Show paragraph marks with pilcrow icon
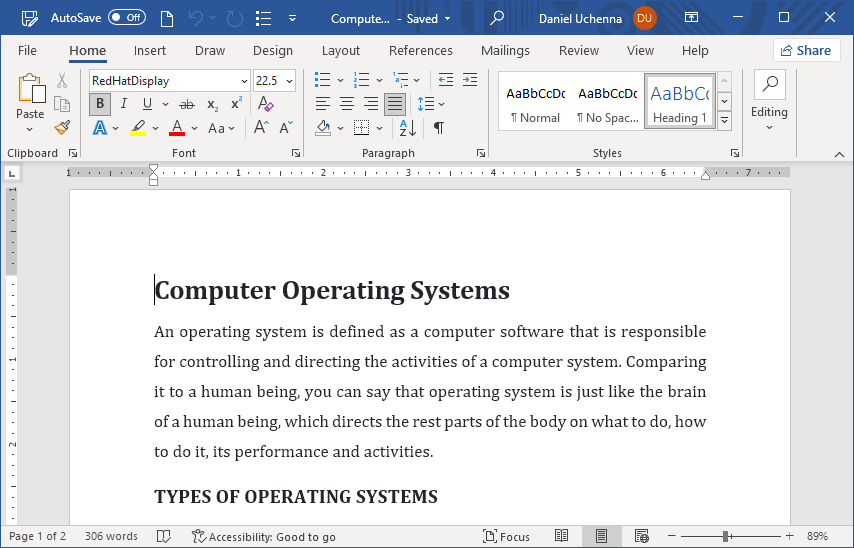The image size is (854, 548). click(438, 128)
